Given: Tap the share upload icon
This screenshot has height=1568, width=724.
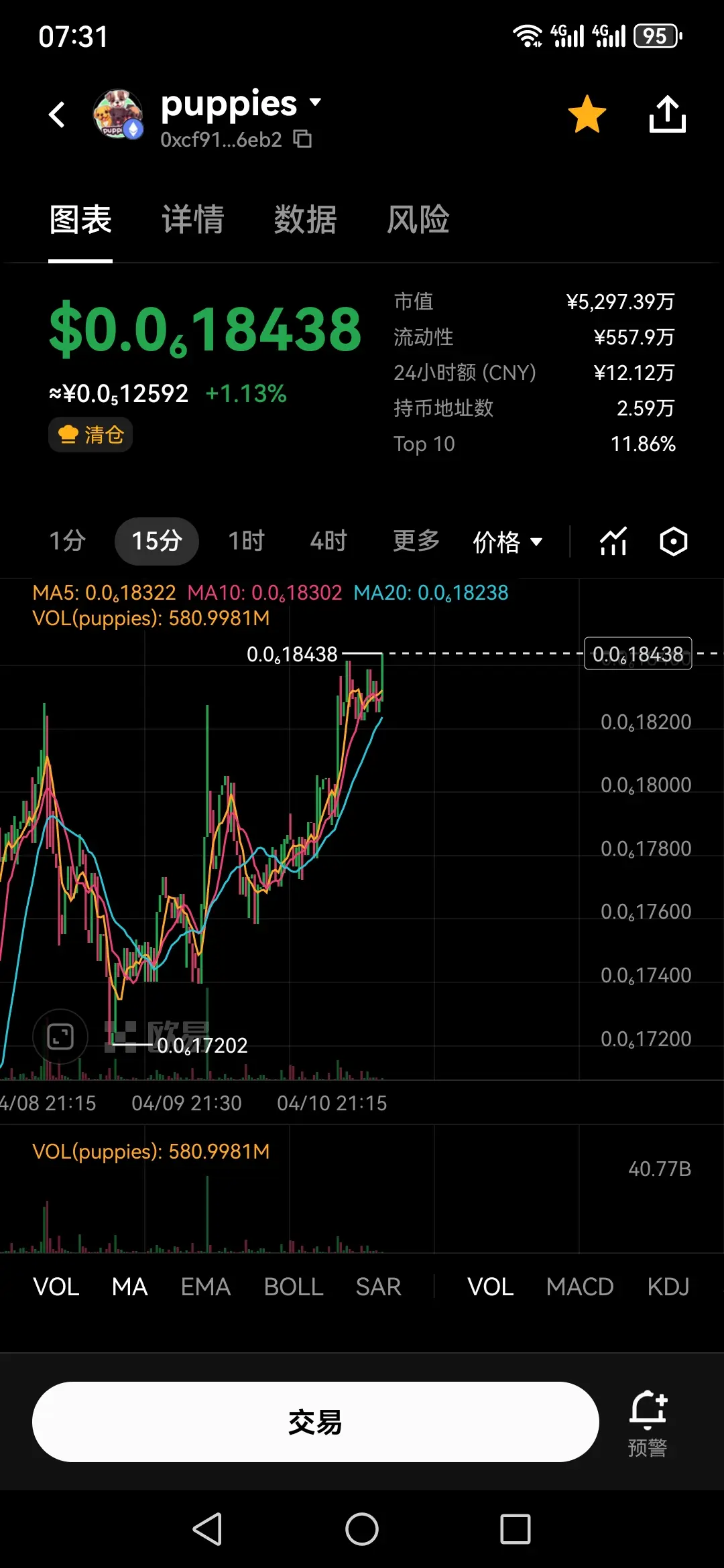Looking at the screenshot, I should [x=668, y=114].
